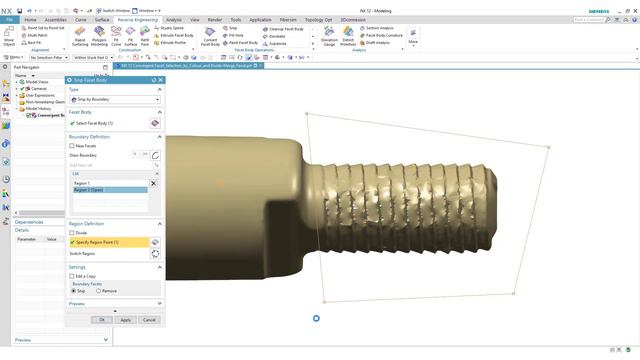The image size is (640, 360).
Task: Click Paint Facet Body
Action: [240, 42]
